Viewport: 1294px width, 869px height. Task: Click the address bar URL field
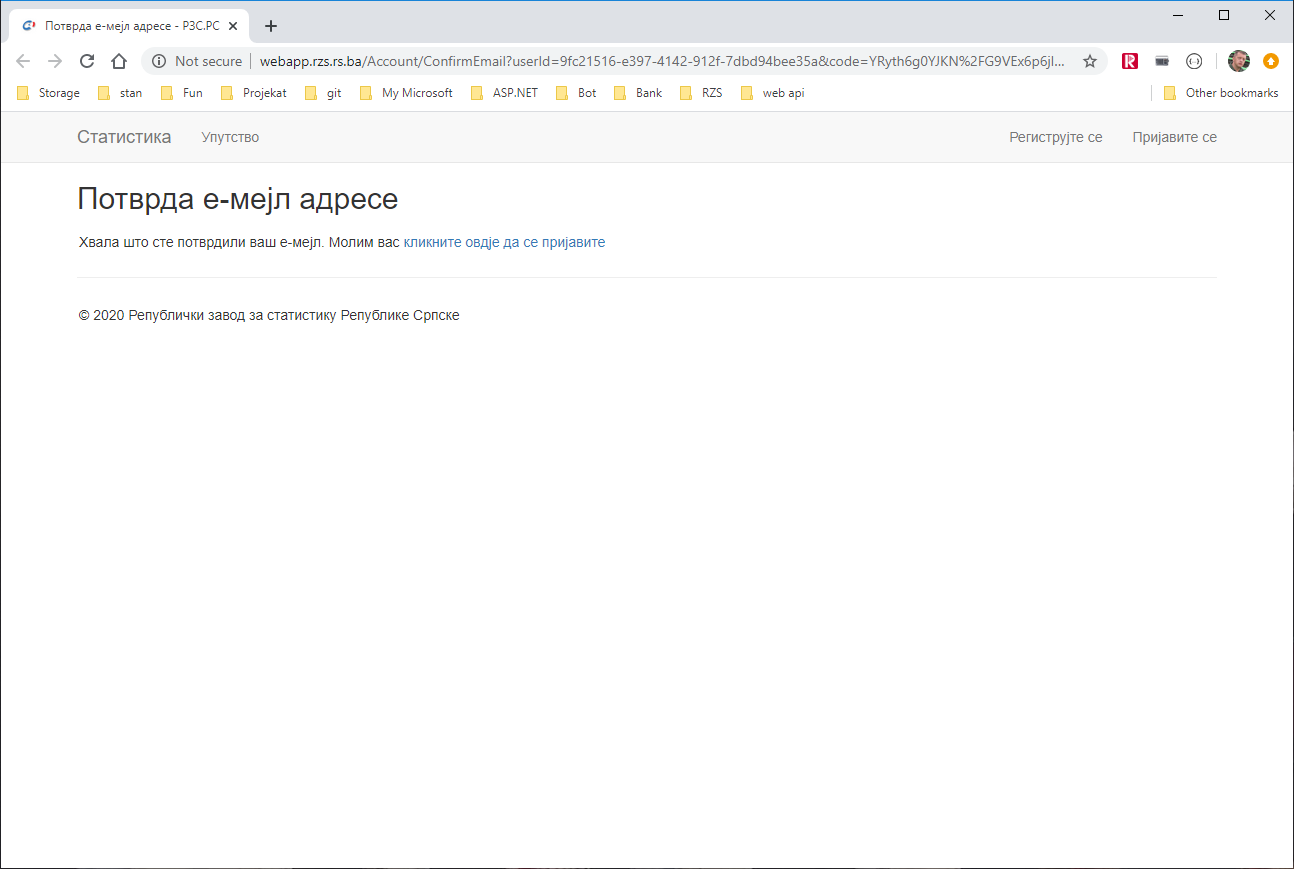pos(660,61)
